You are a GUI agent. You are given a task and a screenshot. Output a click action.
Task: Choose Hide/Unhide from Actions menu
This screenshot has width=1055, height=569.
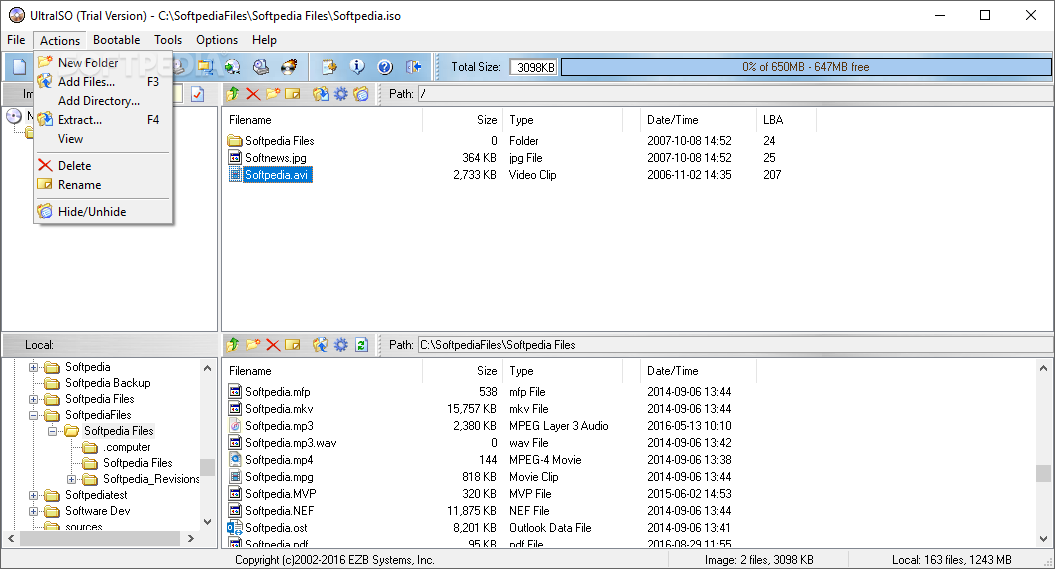pyautogui.click(x=103, y=211)
